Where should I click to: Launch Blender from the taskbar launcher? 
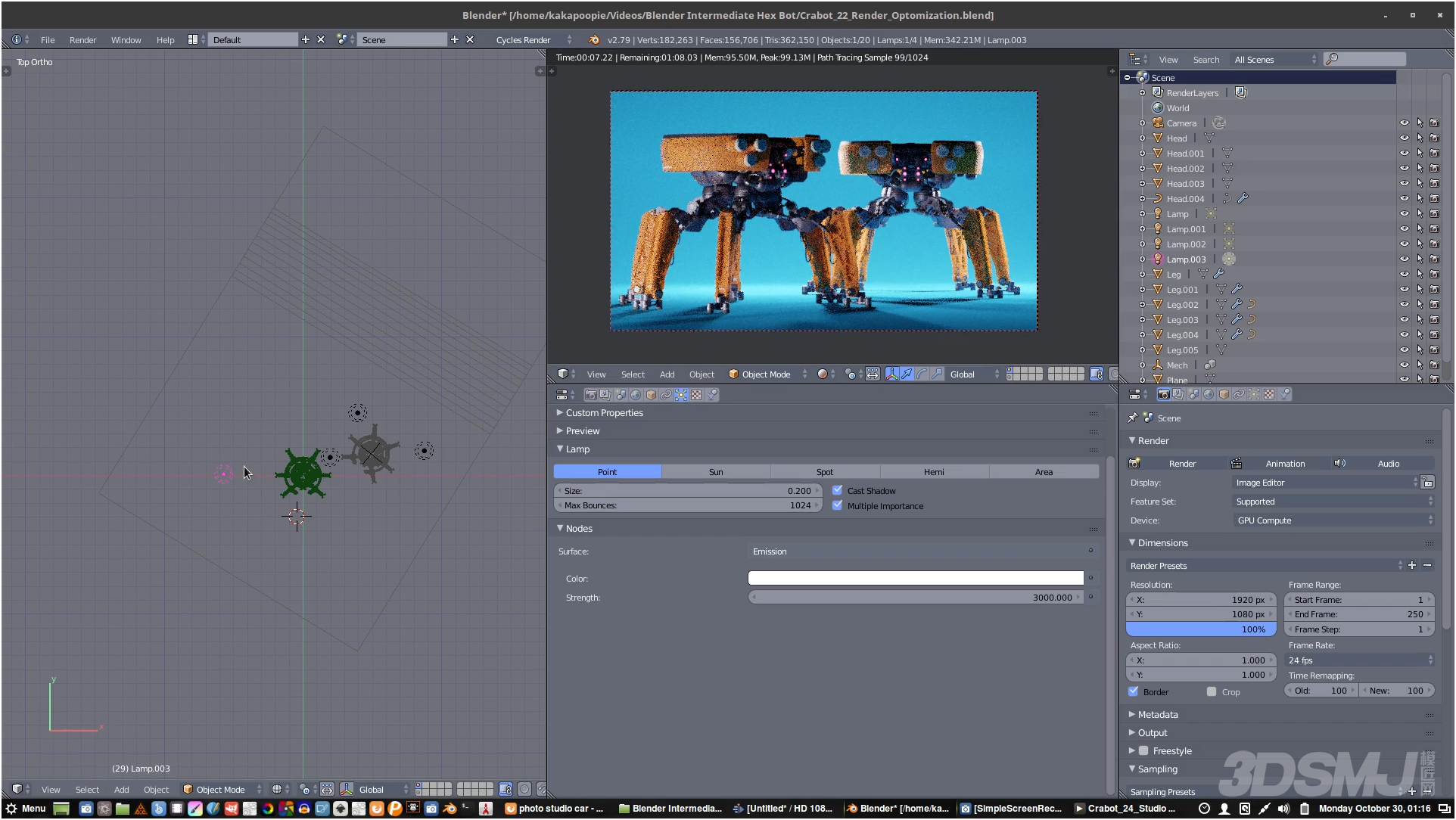pos(450,809)
